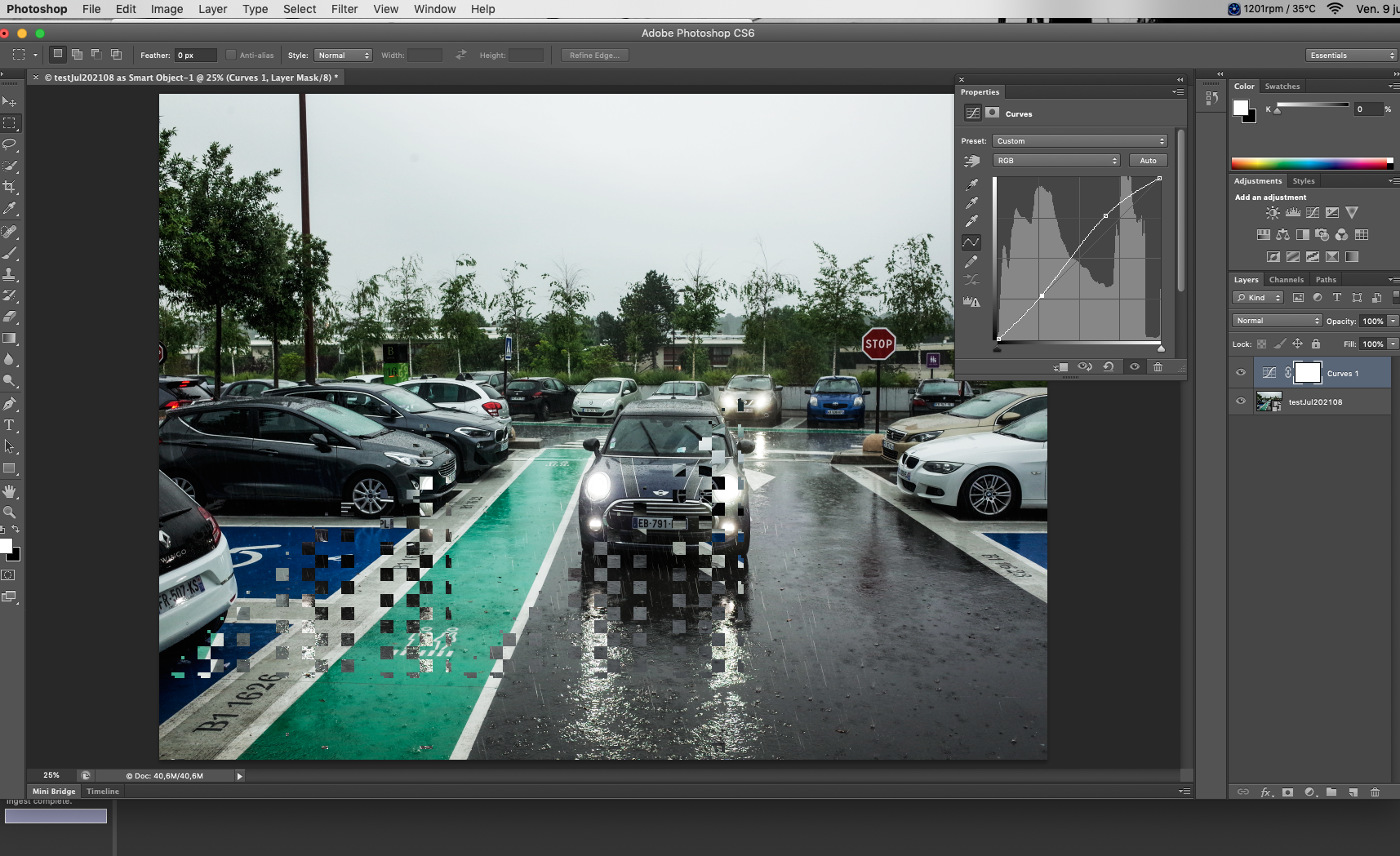Screen dimensions: 1400x856
Task: Enable the Anti-alias checkbox in options bar
Action: point(231,55)
